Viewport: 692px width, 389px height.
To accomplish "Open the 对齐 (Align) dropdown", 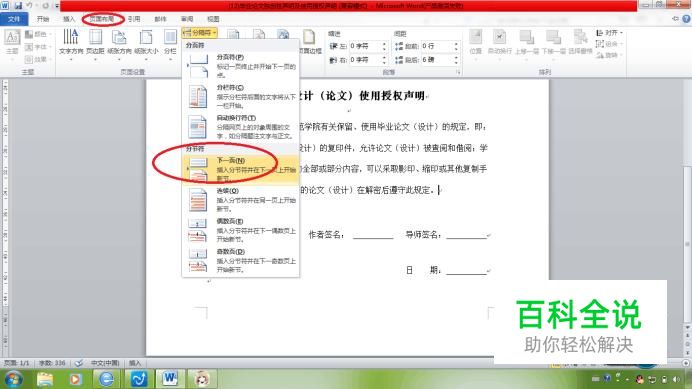I will (x=609, y=33).
